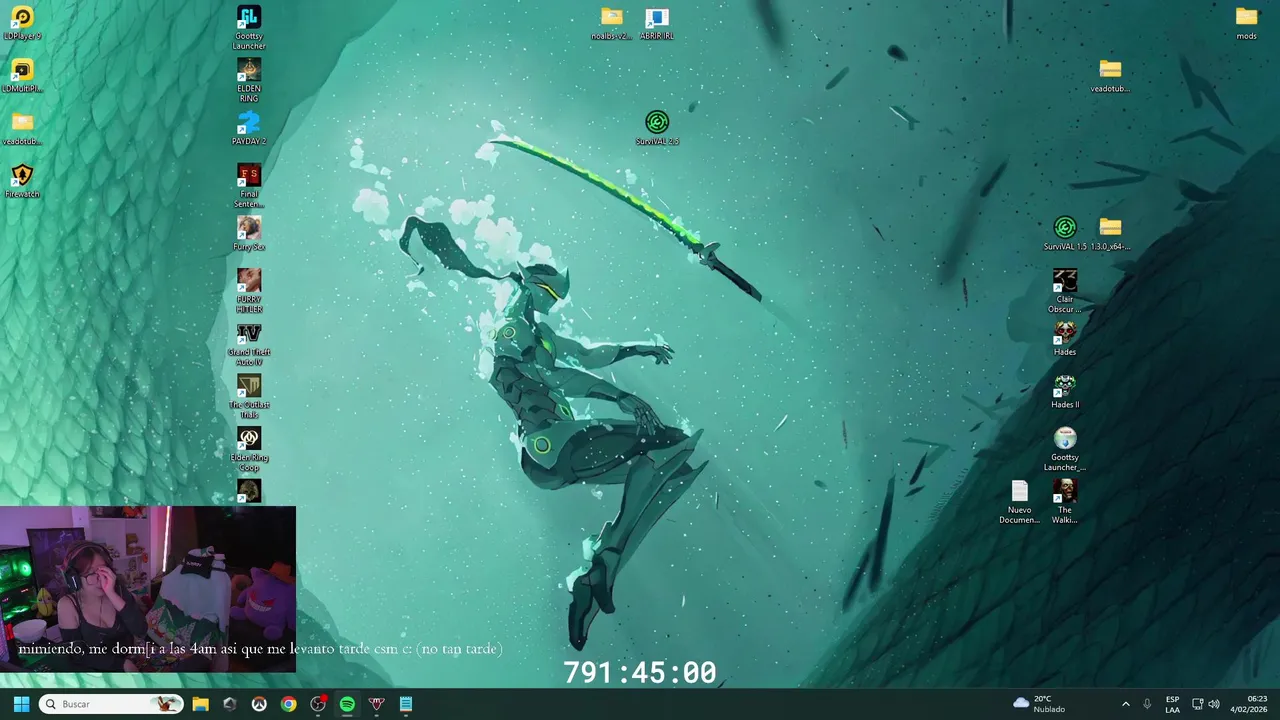Screen dimensions: 1280x720
Task: Open veadotube folder below the LDMultiPlayer shortcut
Action: [x=22, y=129]
